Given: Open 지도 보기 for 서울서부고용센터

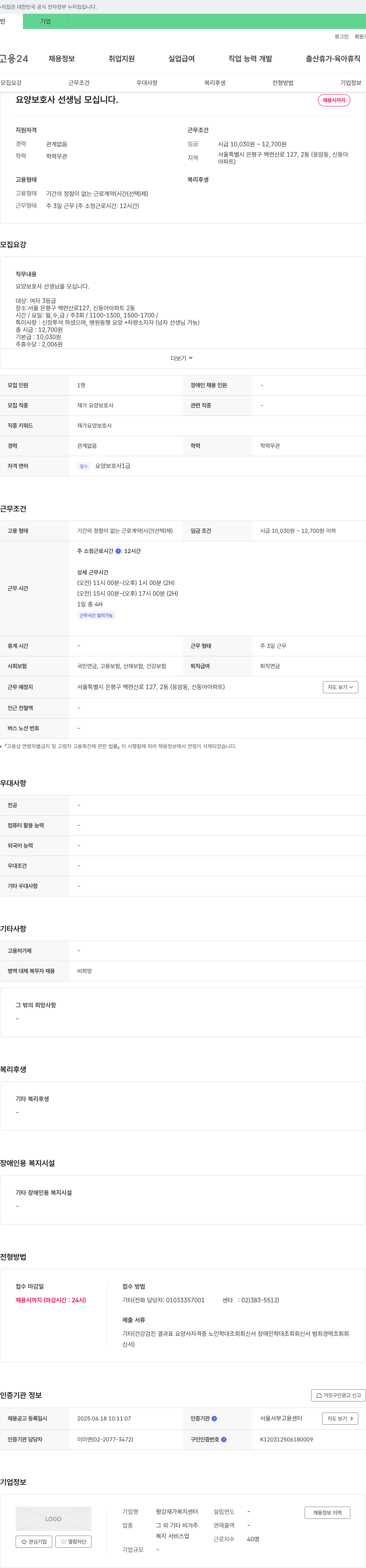Looking at the screenshot, I should click(x=340, y=1418).
